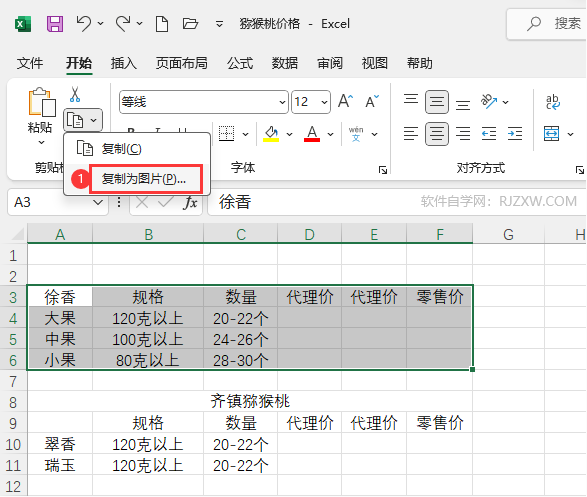Click the search magnifier icon
This screenshot has height=497, width=587.
(x=534, y=24)
